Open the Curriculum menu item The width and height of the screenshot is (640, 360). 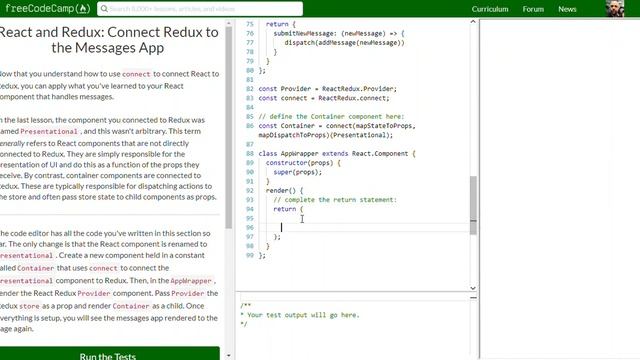click(490, 9)
